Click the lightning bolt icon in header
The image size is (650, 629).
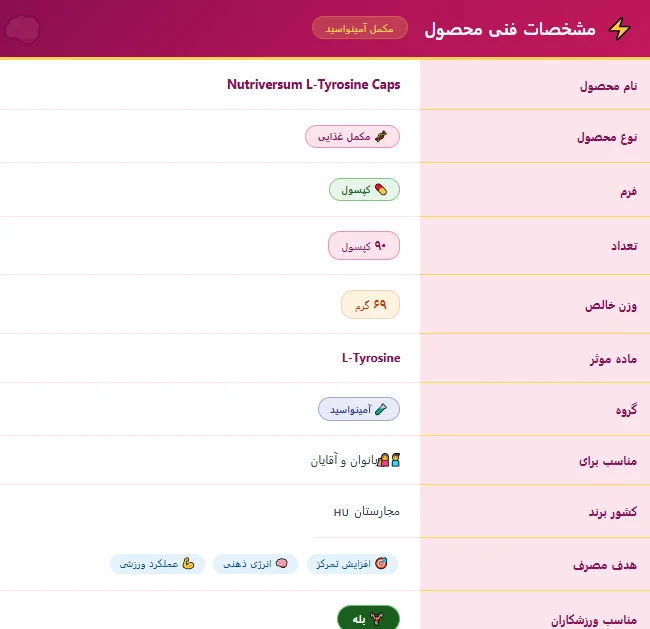point(619,29)
